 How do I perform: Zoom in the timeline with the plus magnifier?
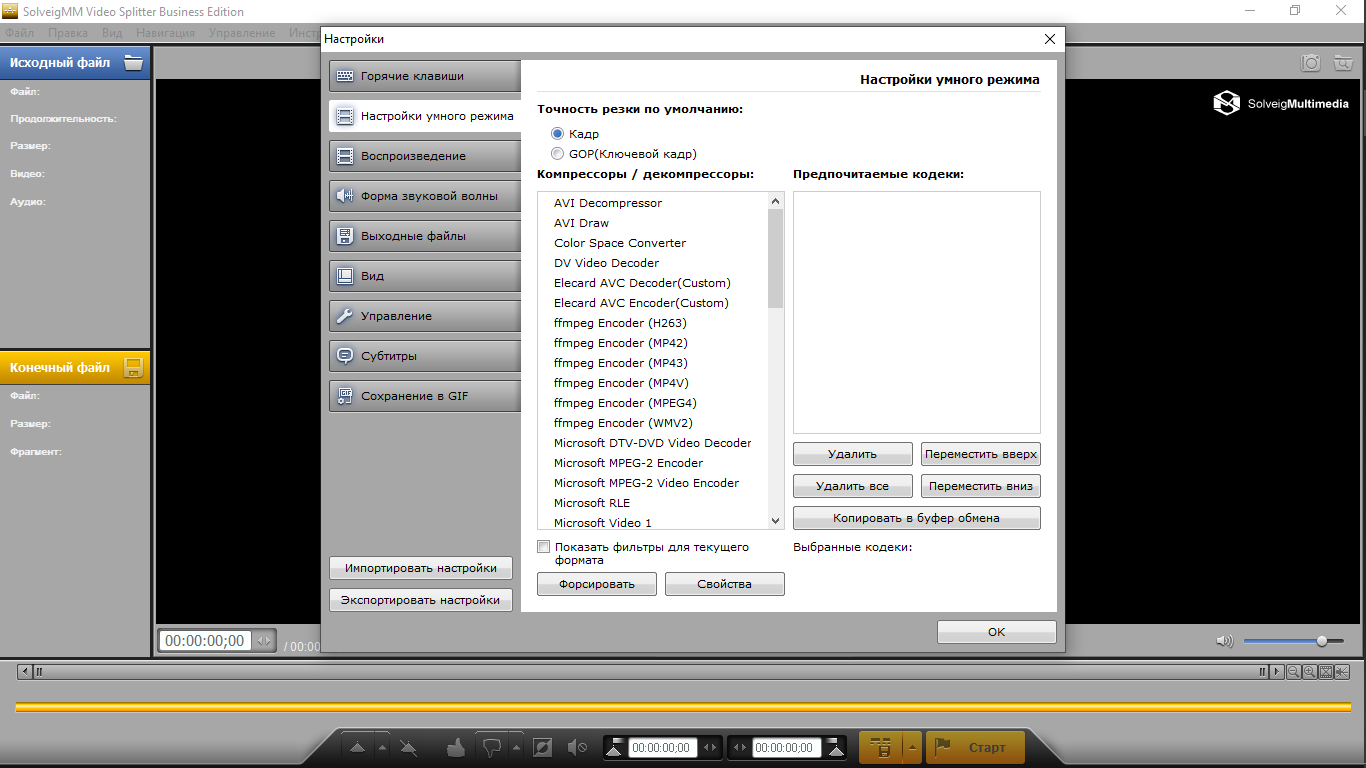[1310, 672]
